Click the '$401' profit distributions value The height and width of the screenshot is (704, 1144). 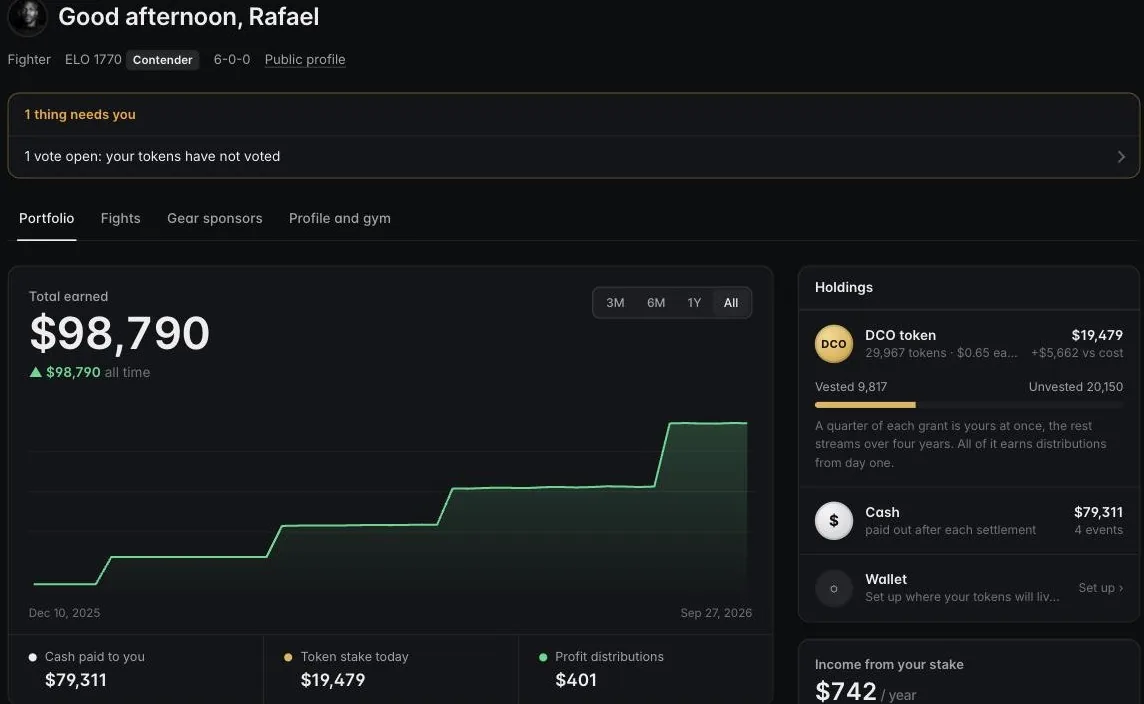[x=576, y=680]
